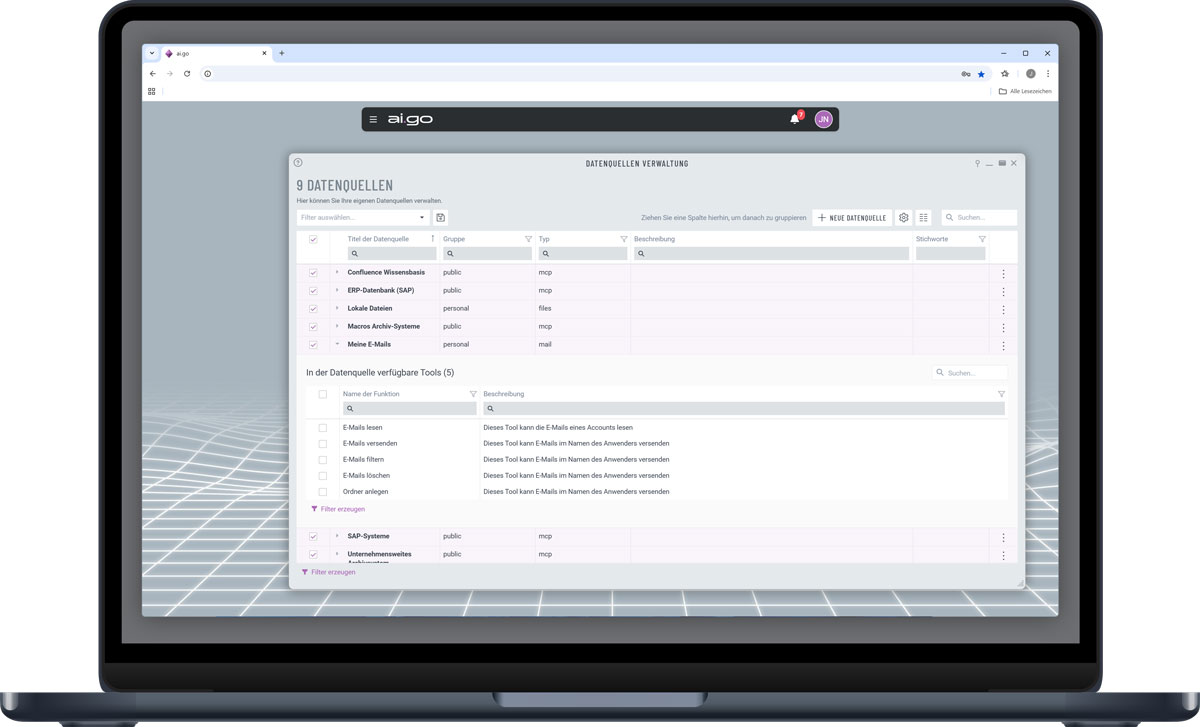
Task: Toggle the select-all data sources checkbox
Action: coord(313,240)
